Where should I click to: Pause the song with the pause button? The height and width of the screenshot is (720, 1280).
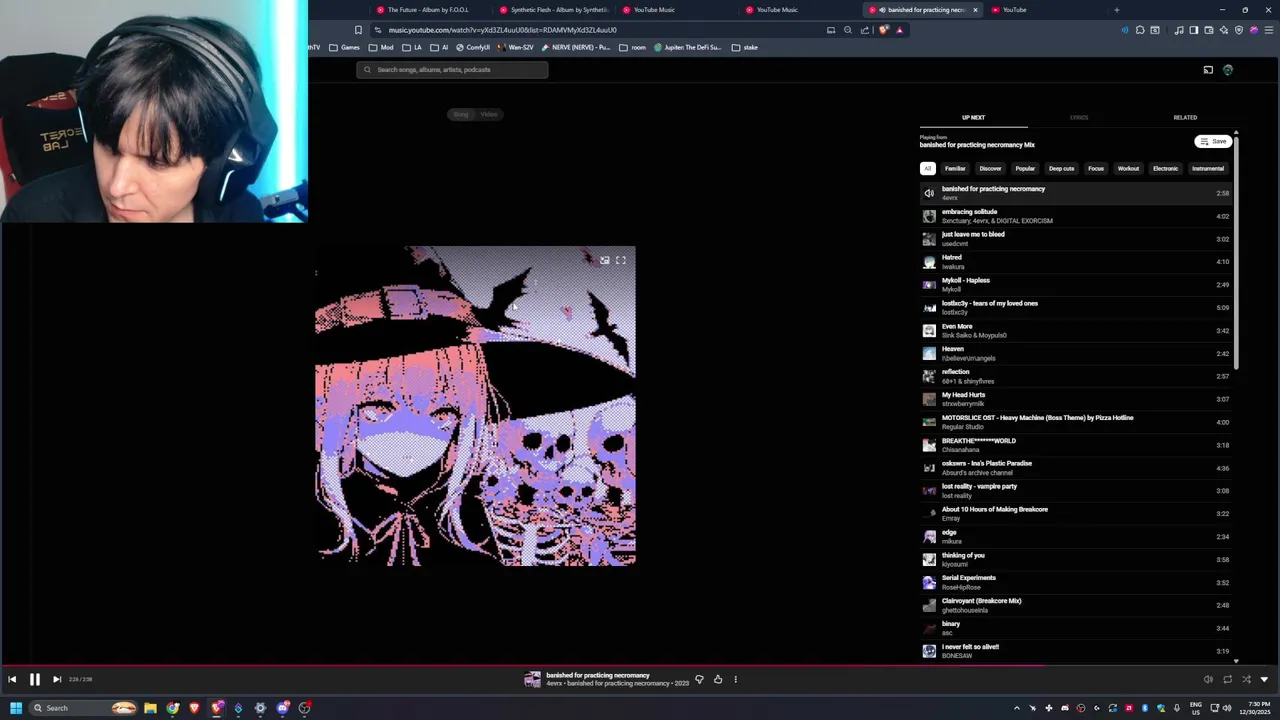coord(34,679)
